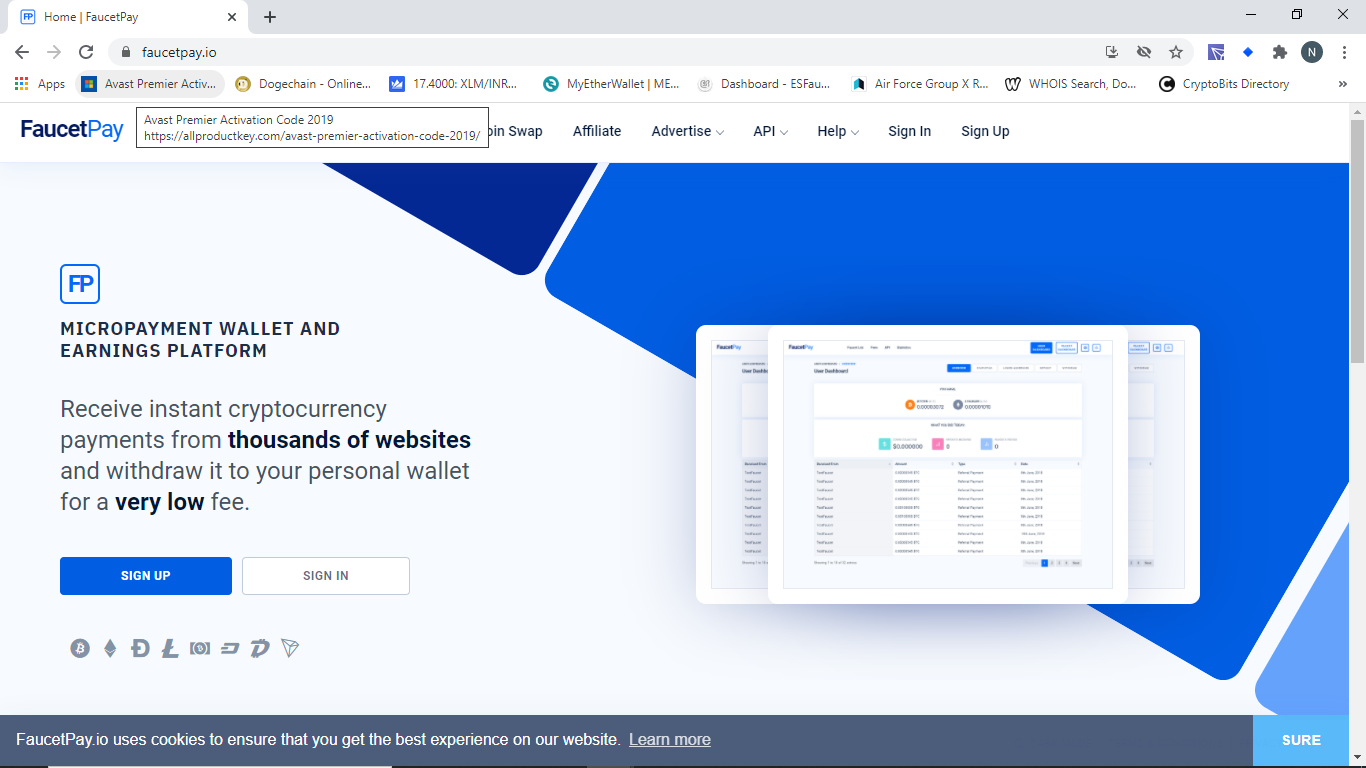Click Sign Up in the top navigation
Screen dimensions: 1366x768
[x=985, y=131]
